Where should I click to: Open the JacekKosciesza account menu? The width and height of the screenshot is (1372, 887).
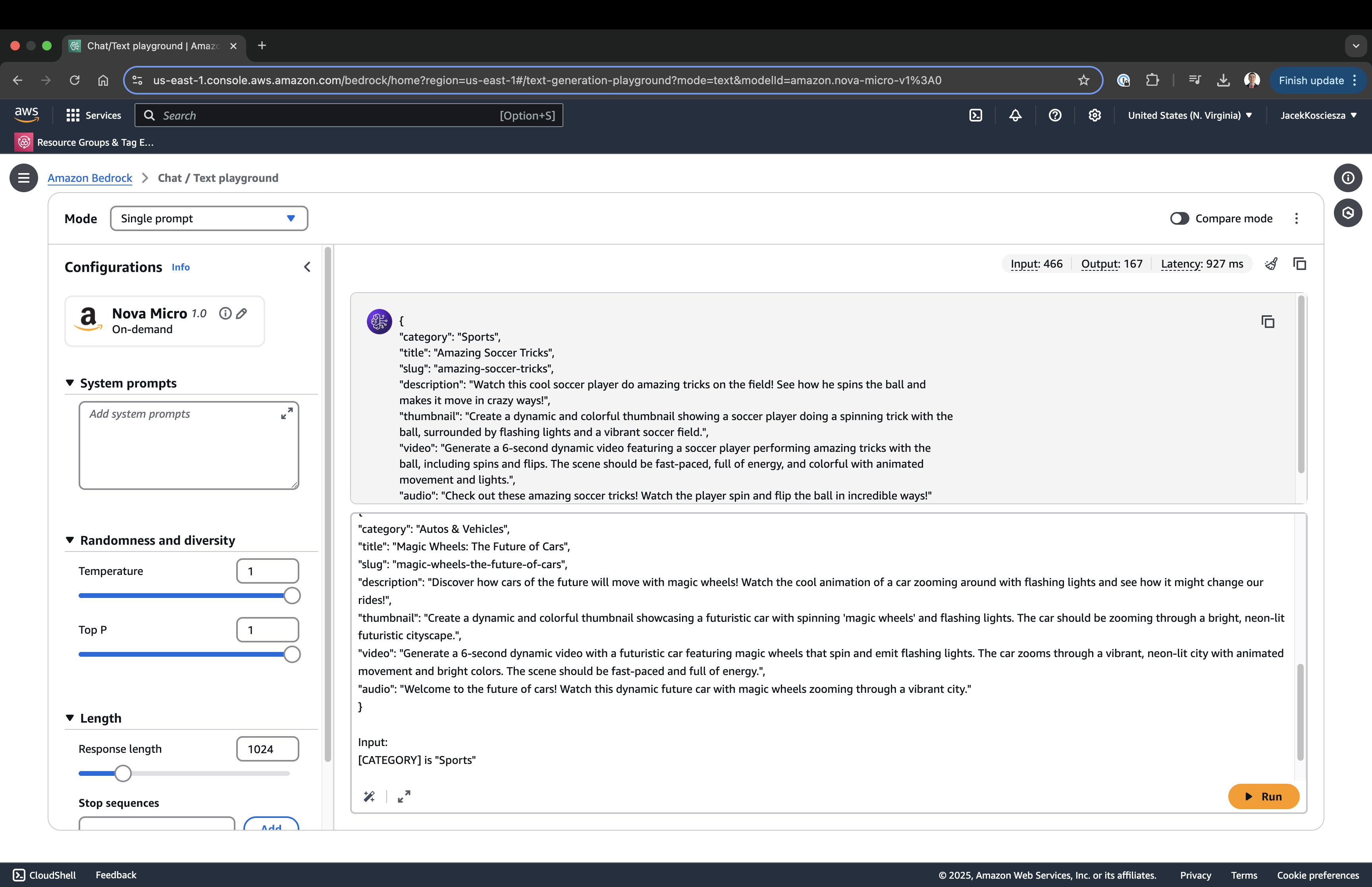pos(1318,115)
